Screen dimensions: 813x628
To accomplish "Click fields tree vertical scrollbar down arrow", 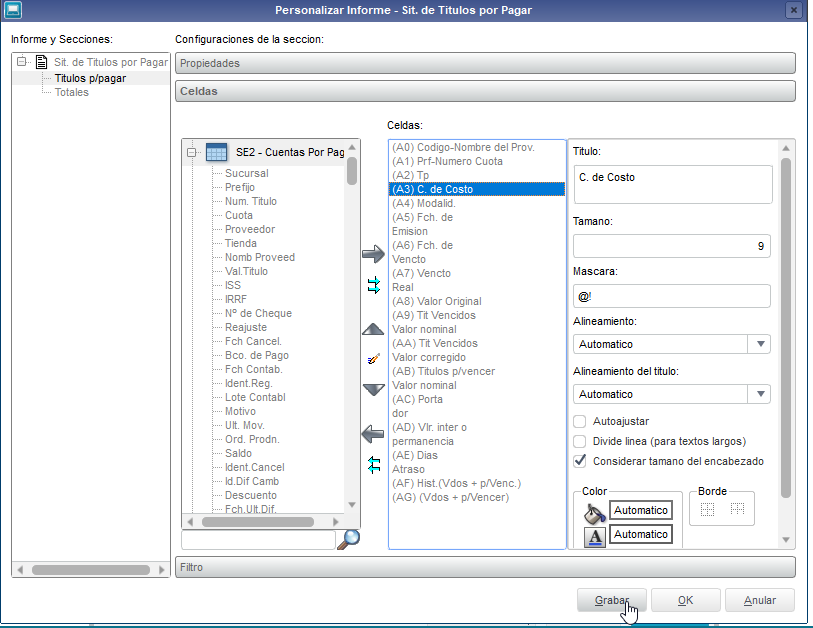I will [352, 505].
